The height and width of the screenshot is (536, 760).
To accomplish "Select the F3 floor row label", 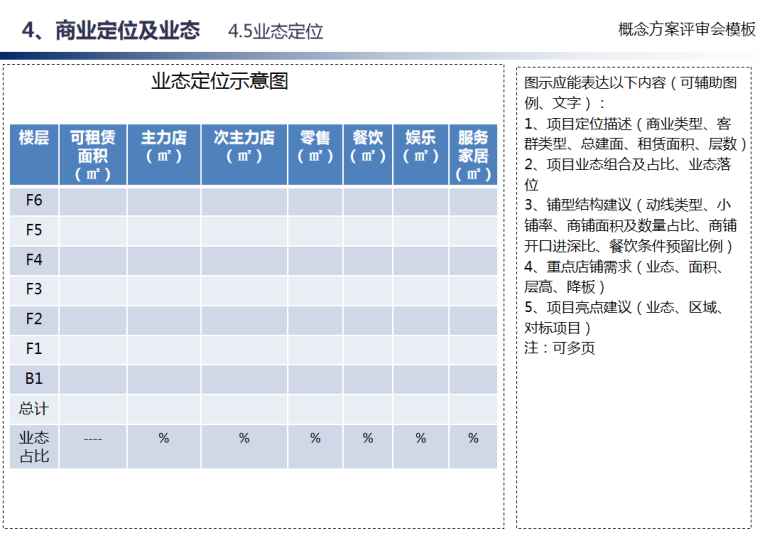I will pos(34,290).
